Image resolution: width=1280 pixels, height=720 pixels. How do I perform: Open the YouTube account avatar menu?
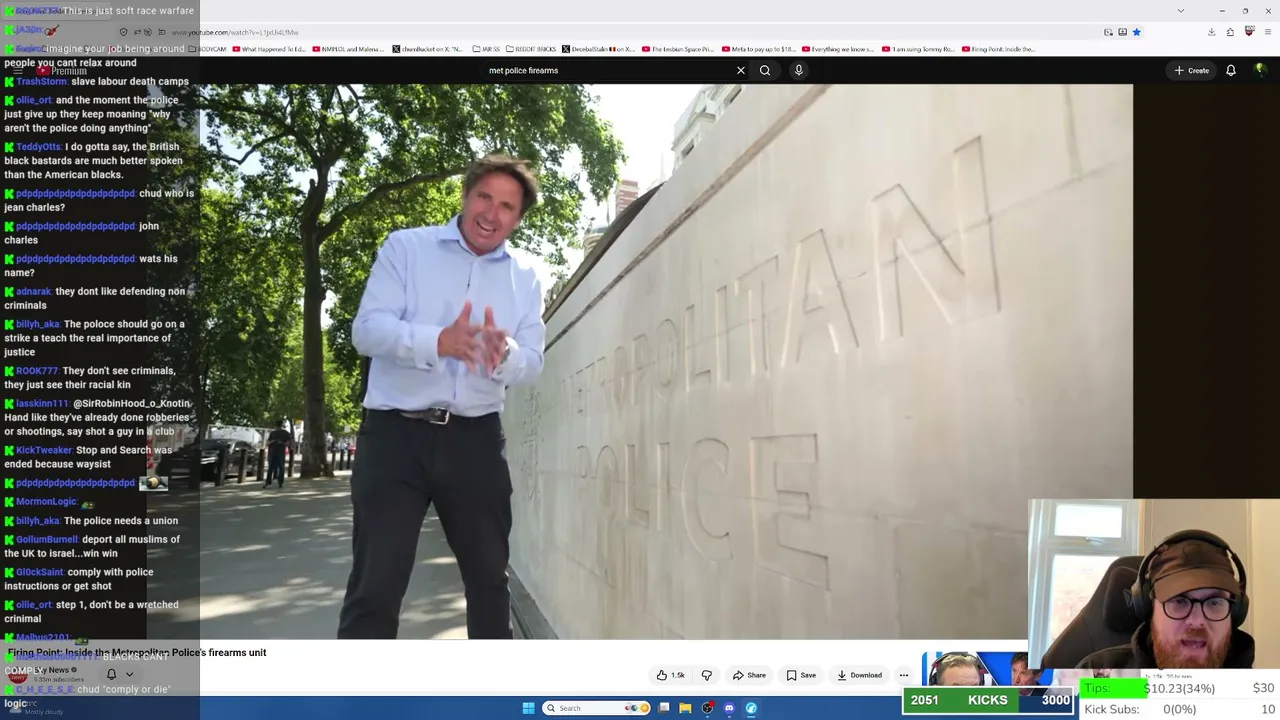coord(1260,70)
